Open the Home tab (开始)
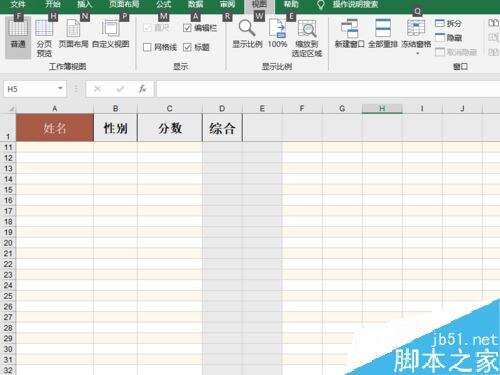Screen dimensions: 500x375 point(53,4)
